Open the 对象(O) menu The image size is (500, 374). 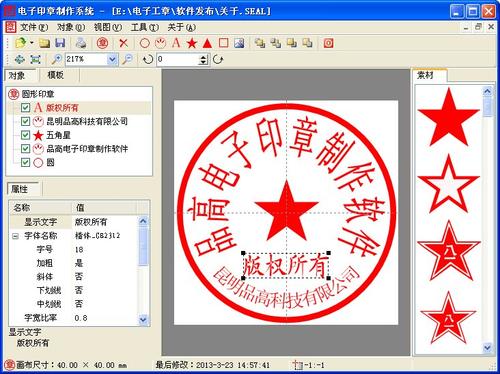point(71,27)
